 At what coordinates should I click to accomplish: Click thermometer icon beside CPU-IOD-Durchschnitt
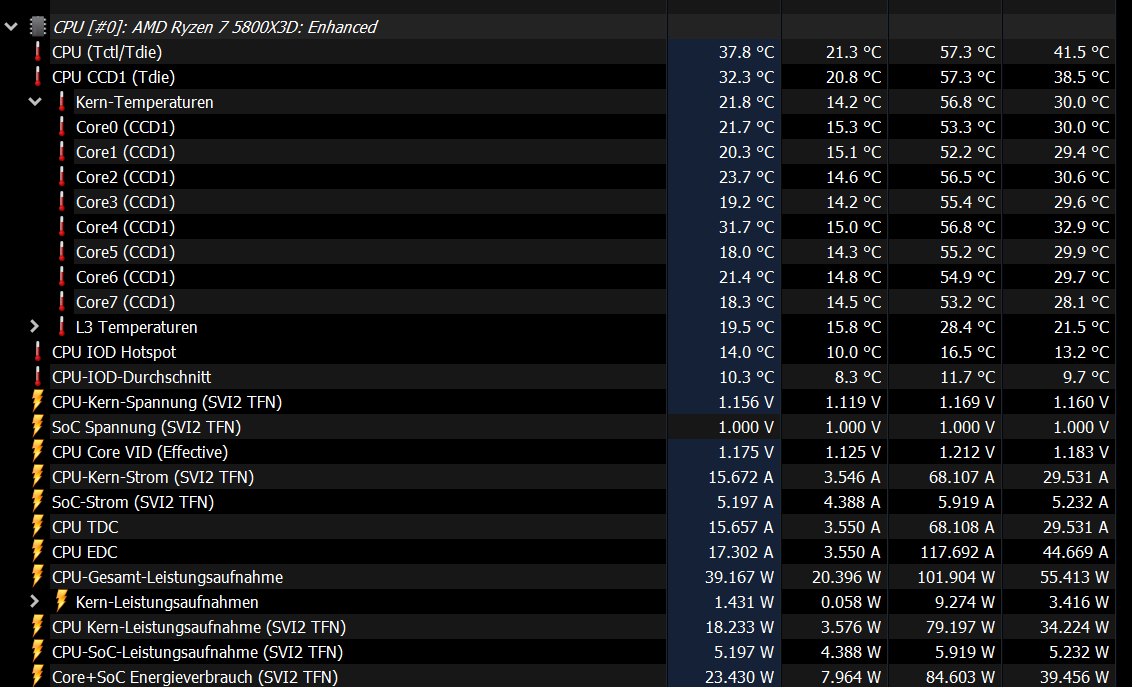click(x=38, y=377)
